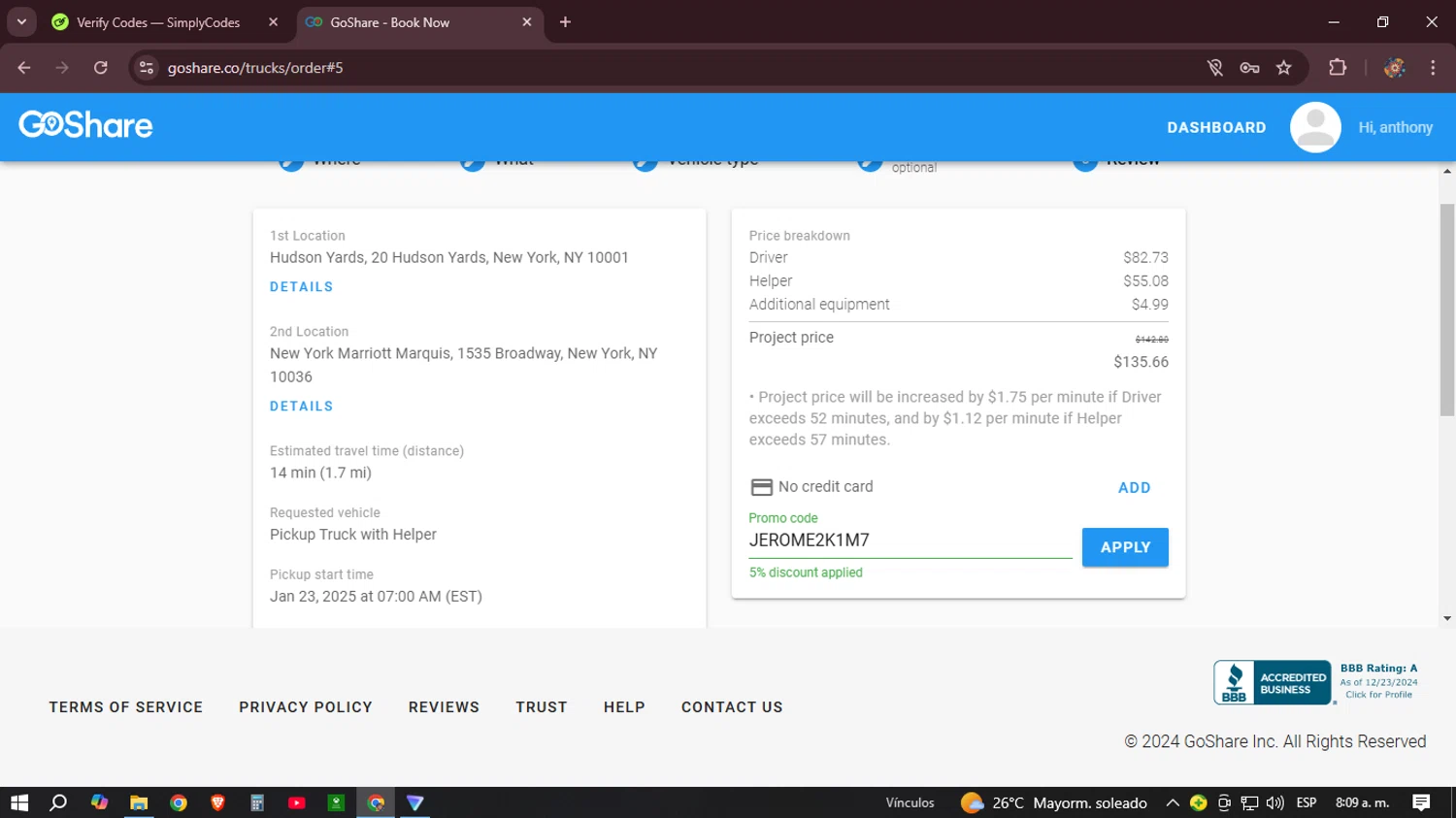The image size is (1456, 818).
Task: Click the 5% discount applied message
Action: (806, 573)
